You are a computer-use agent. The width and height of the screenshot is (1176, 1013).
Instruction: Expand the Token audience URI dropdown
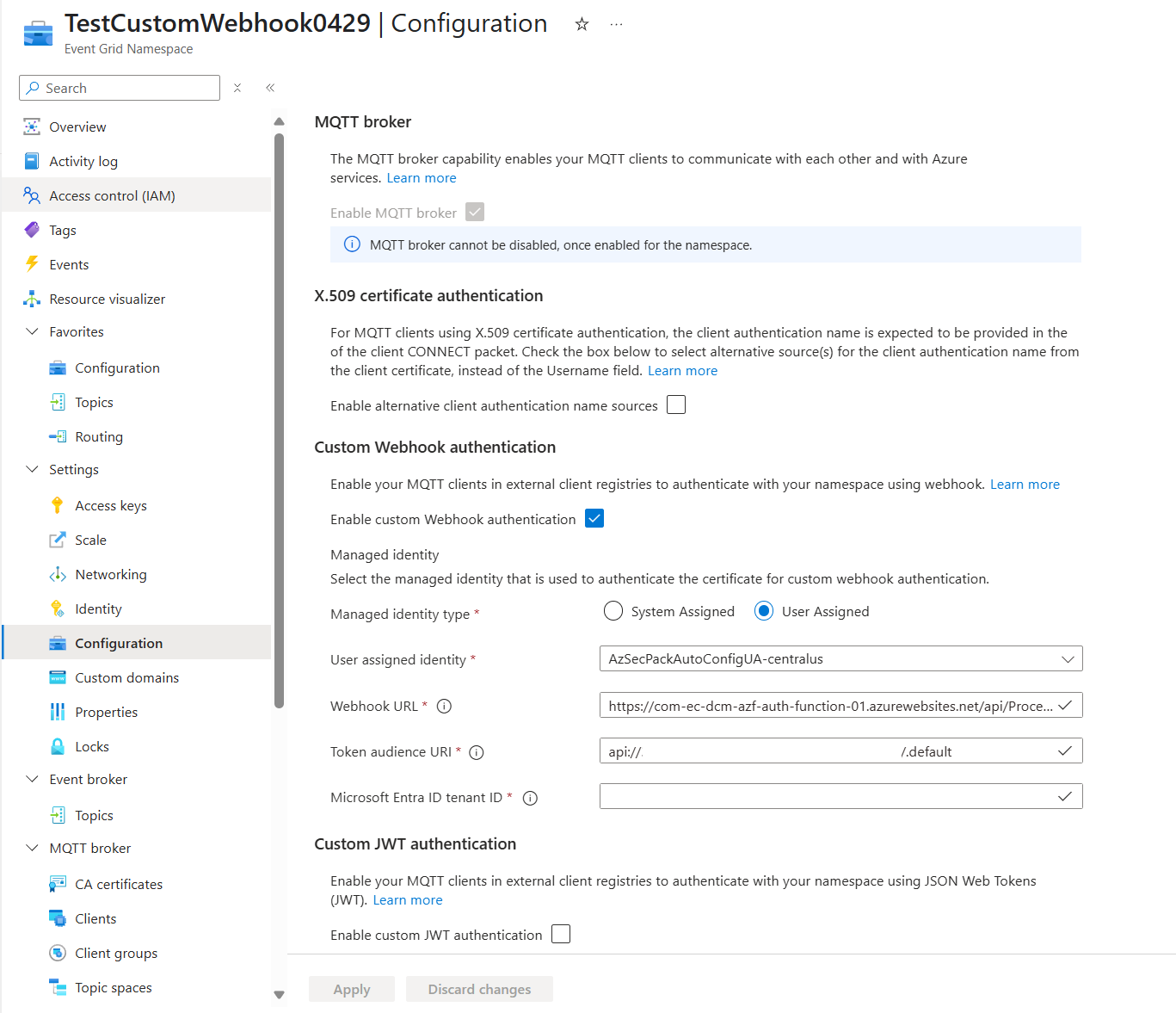coord(1064,750)
